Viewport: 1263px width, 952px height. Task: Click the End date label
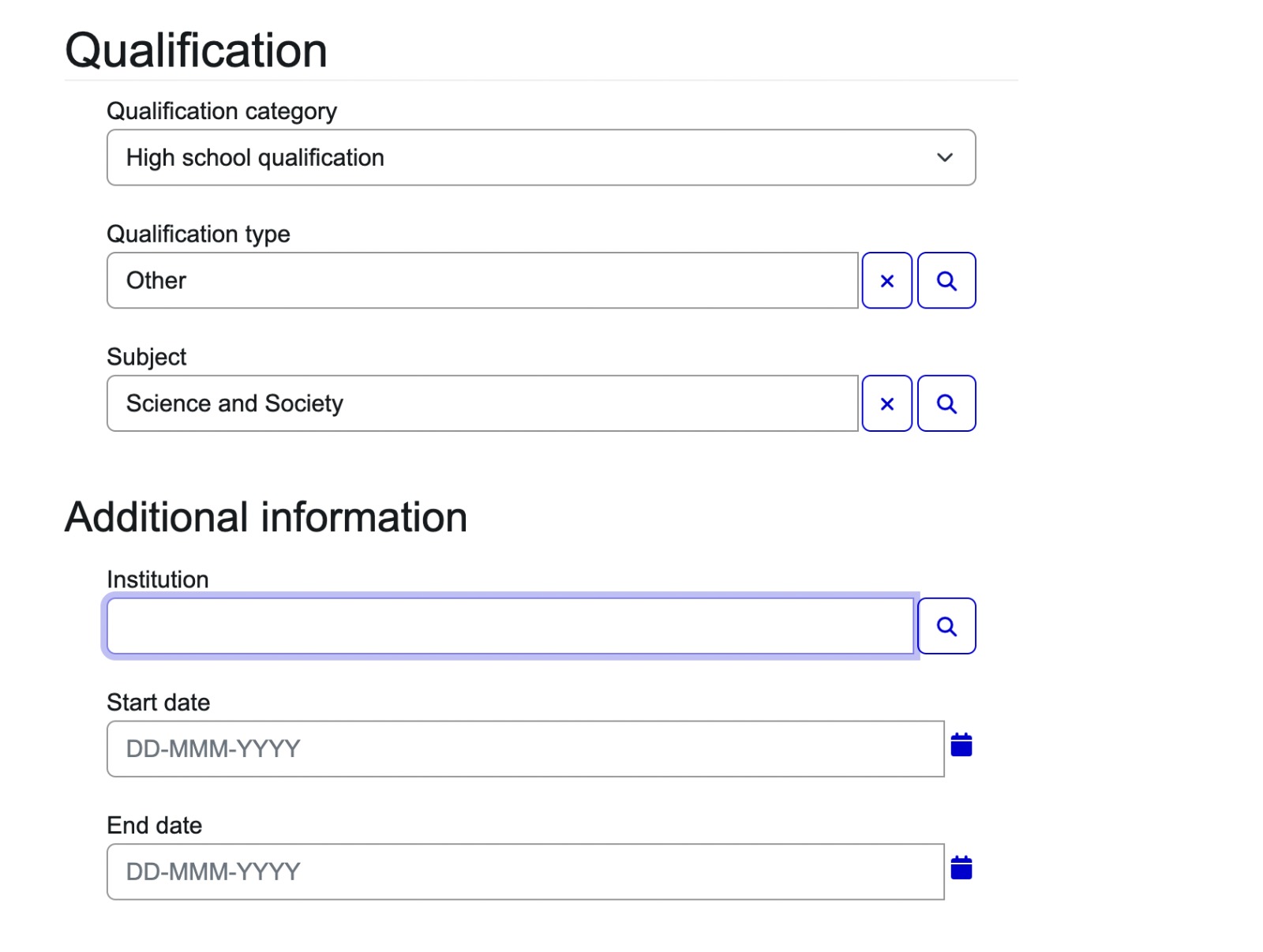(154, 826)
